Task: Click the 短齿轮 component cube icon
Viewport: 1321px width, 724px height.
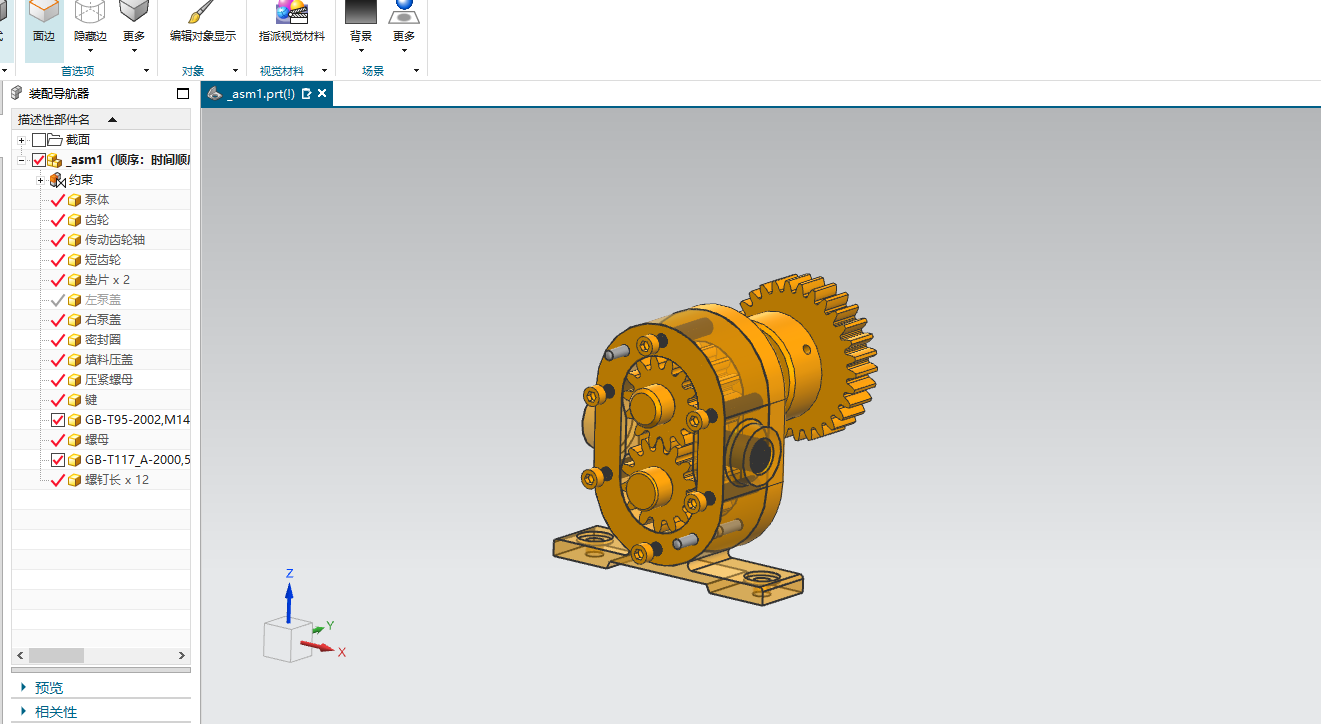Action: [x=74, y=260]
